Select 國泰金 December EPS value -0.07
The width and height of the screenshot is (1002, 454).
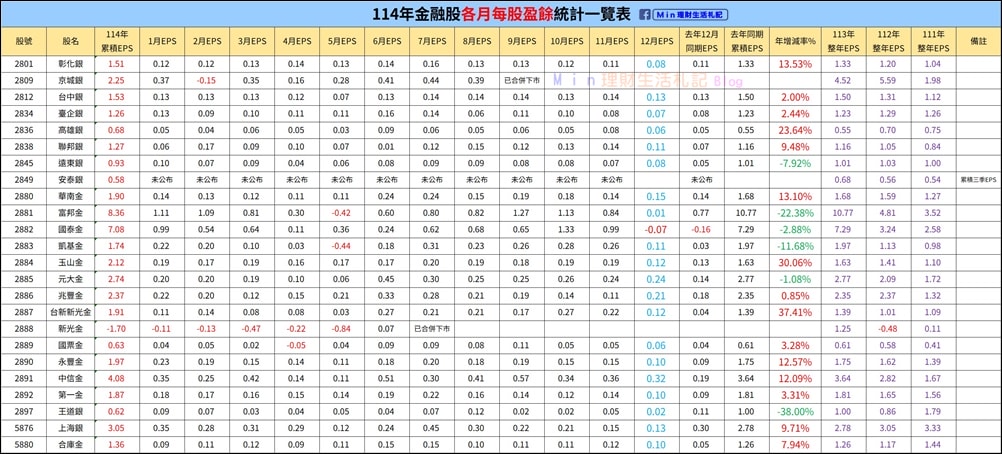coord(656,230)
